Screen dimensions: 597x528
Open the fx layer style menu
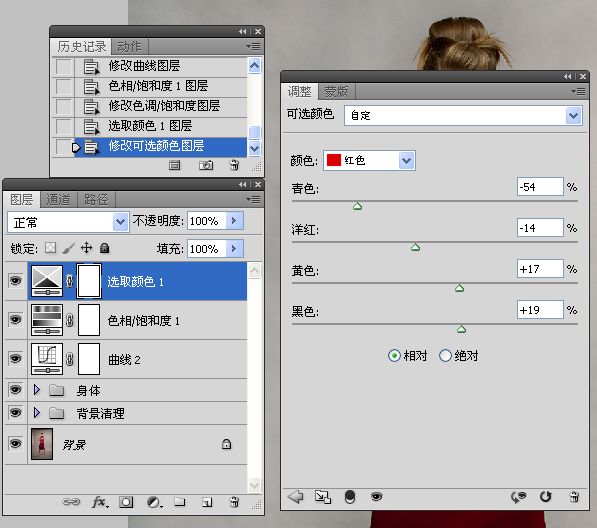100,502
